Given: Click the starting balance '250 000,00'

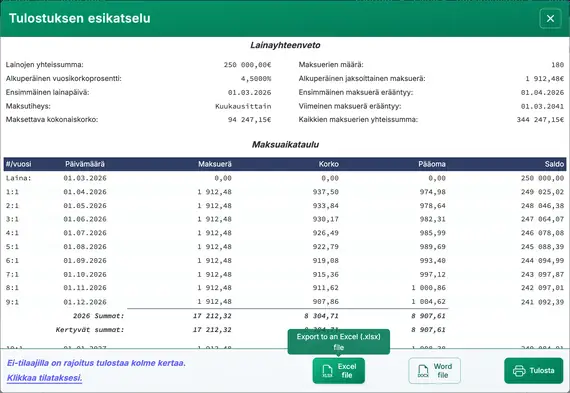Looking at the screenshot, I should coord(542,178).
